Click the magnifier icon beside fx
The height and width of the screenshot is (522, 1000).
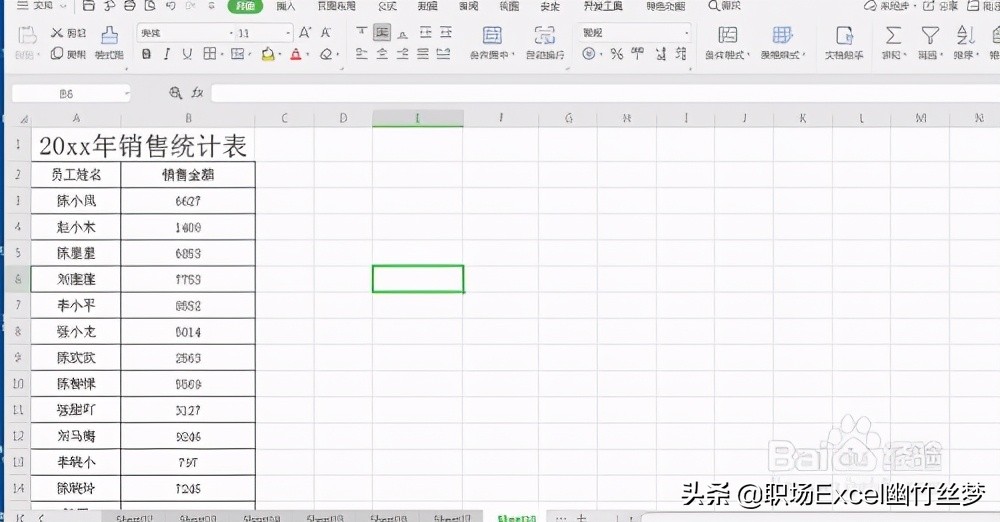tap(175, 93)
